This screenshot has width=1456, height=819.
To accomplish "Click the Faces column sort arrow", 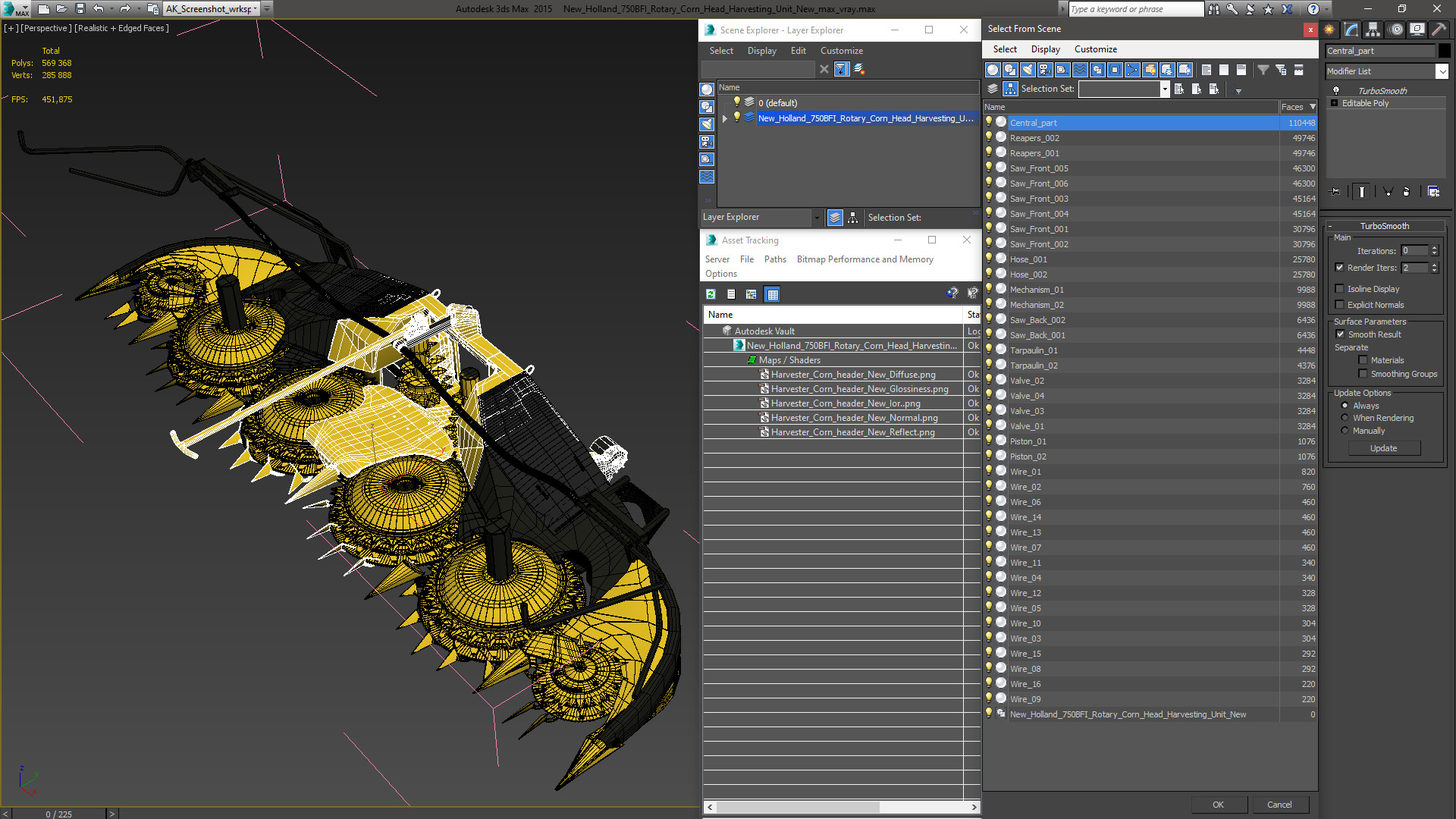I will [1313, 107].
